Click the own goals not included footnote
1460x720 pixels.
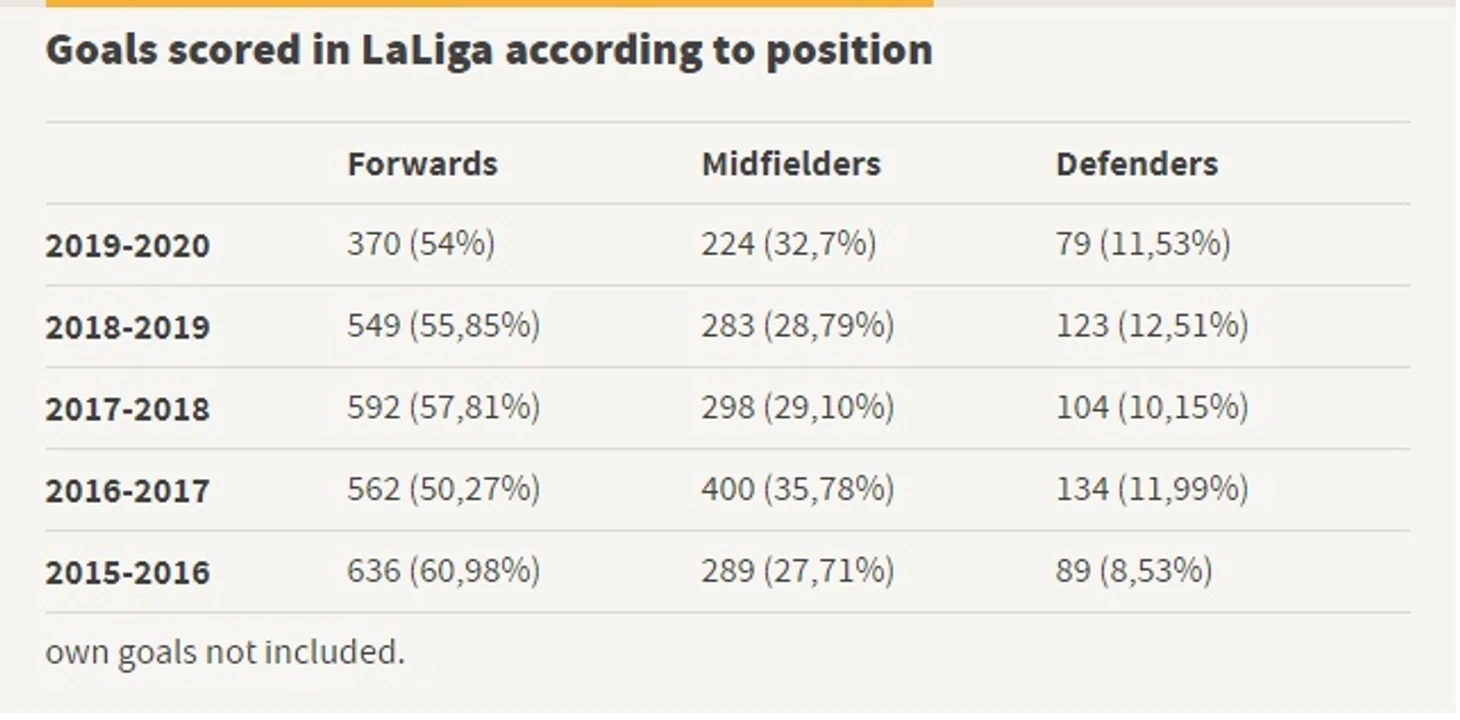(225, 653)
